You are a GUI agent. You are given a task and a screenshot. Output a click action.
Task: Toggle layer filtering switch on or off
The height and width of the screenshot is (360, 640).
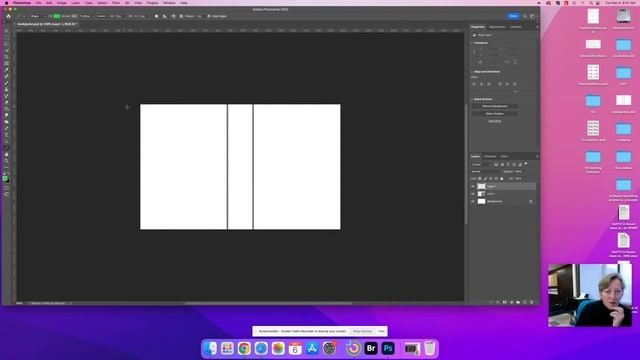(526, 164)
